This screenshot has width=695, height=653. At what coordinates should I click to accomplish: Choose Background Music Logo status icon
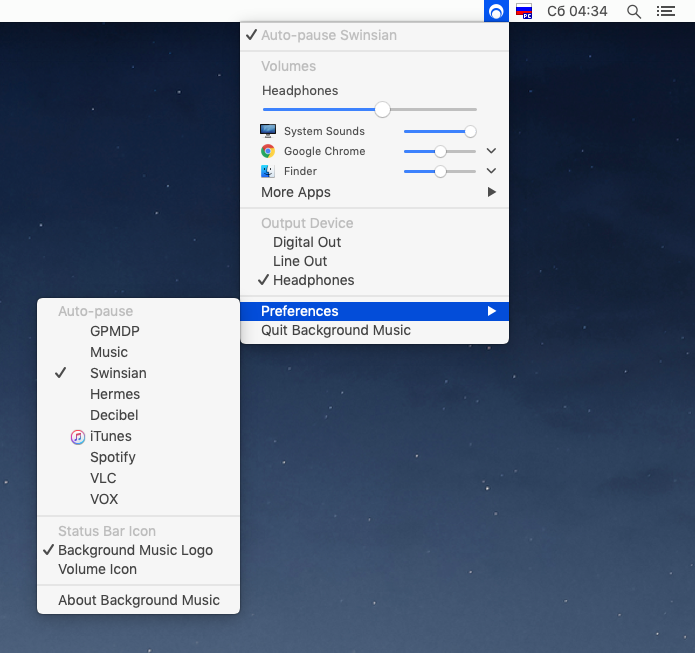click(139, 550)
